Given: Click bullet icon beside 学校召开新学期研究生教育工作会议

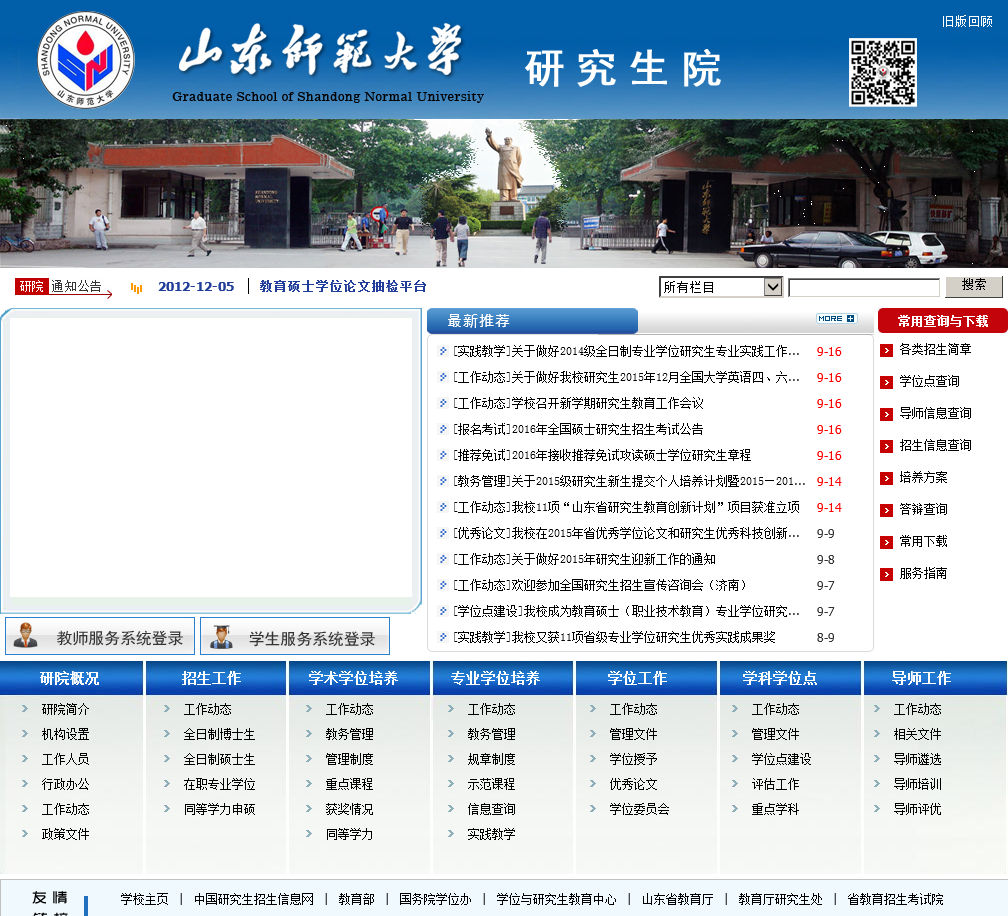Looking at the screenshot, I should pyautogui.click(x=443, y=403).
